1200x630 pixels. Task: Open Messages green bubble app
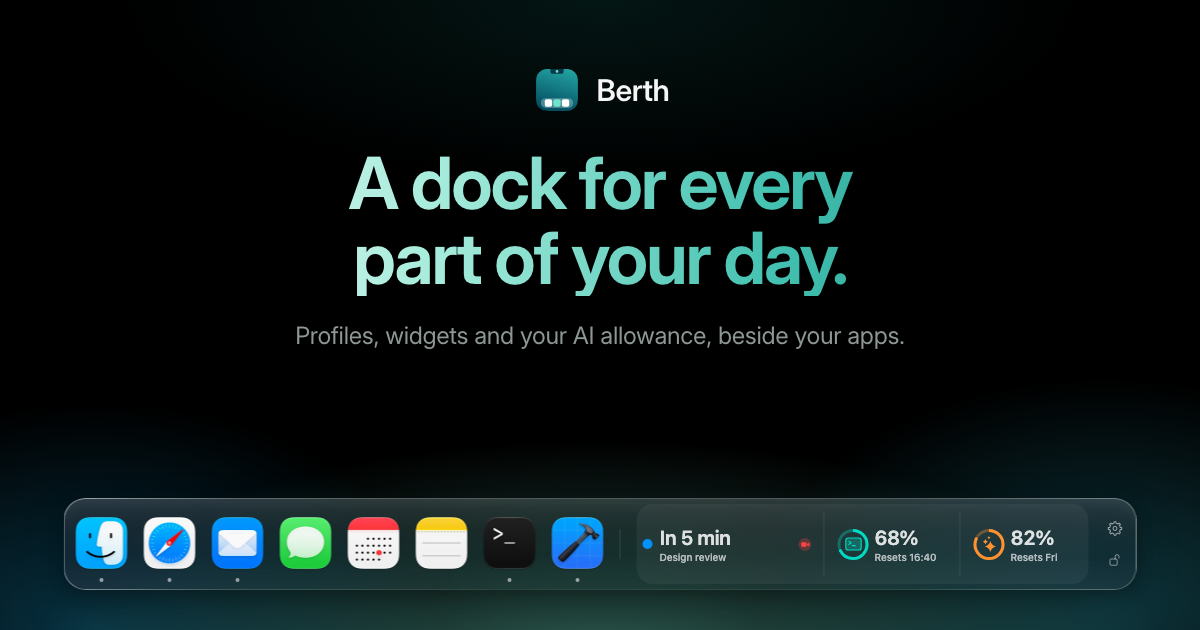[306, 543]
